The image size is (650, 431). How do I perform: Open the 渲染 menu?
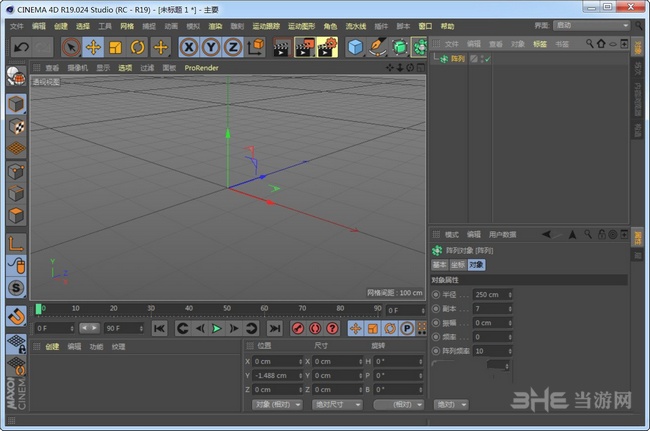tap(215, 26)
